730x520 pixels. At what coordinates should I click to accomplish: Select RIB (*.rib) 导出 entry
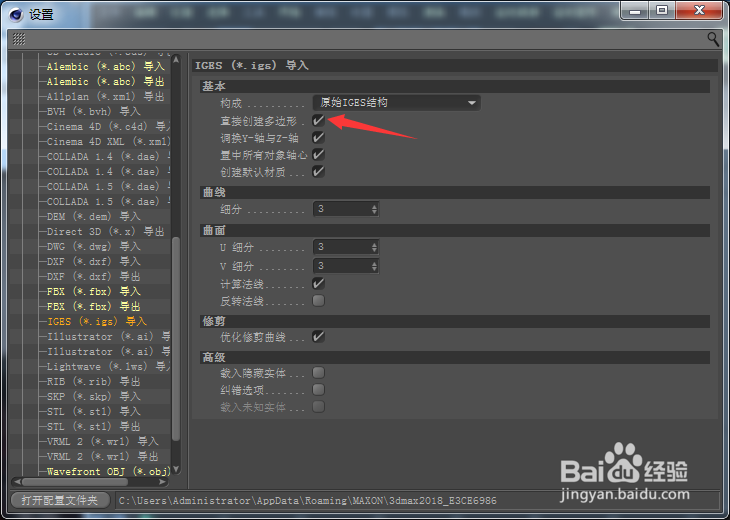point(94,381)
